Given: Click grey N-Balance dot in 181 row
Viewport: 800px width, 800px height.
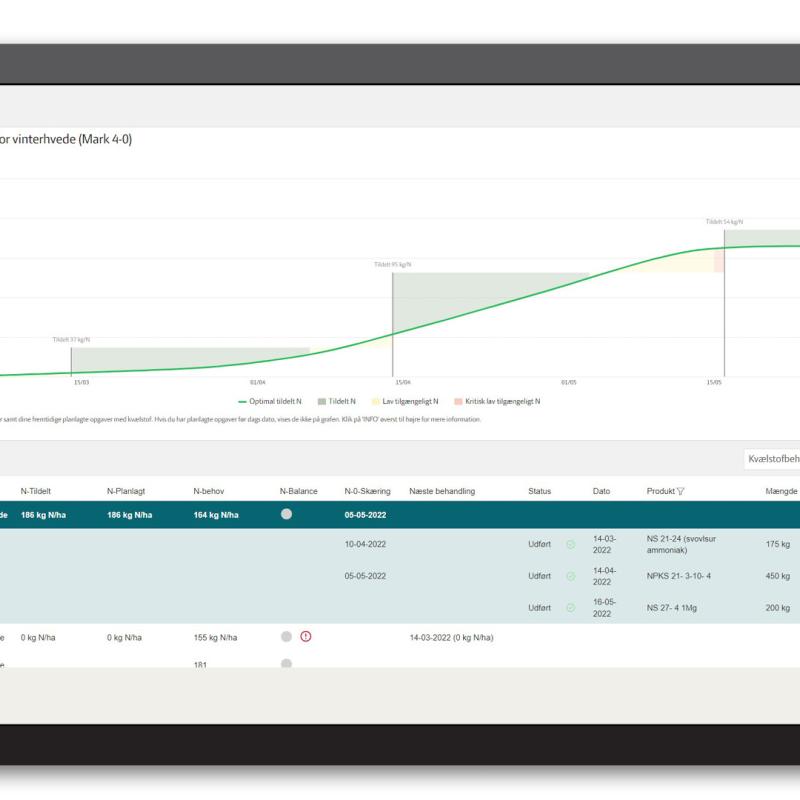Looking at the screenshot, I should pos(287,663).
